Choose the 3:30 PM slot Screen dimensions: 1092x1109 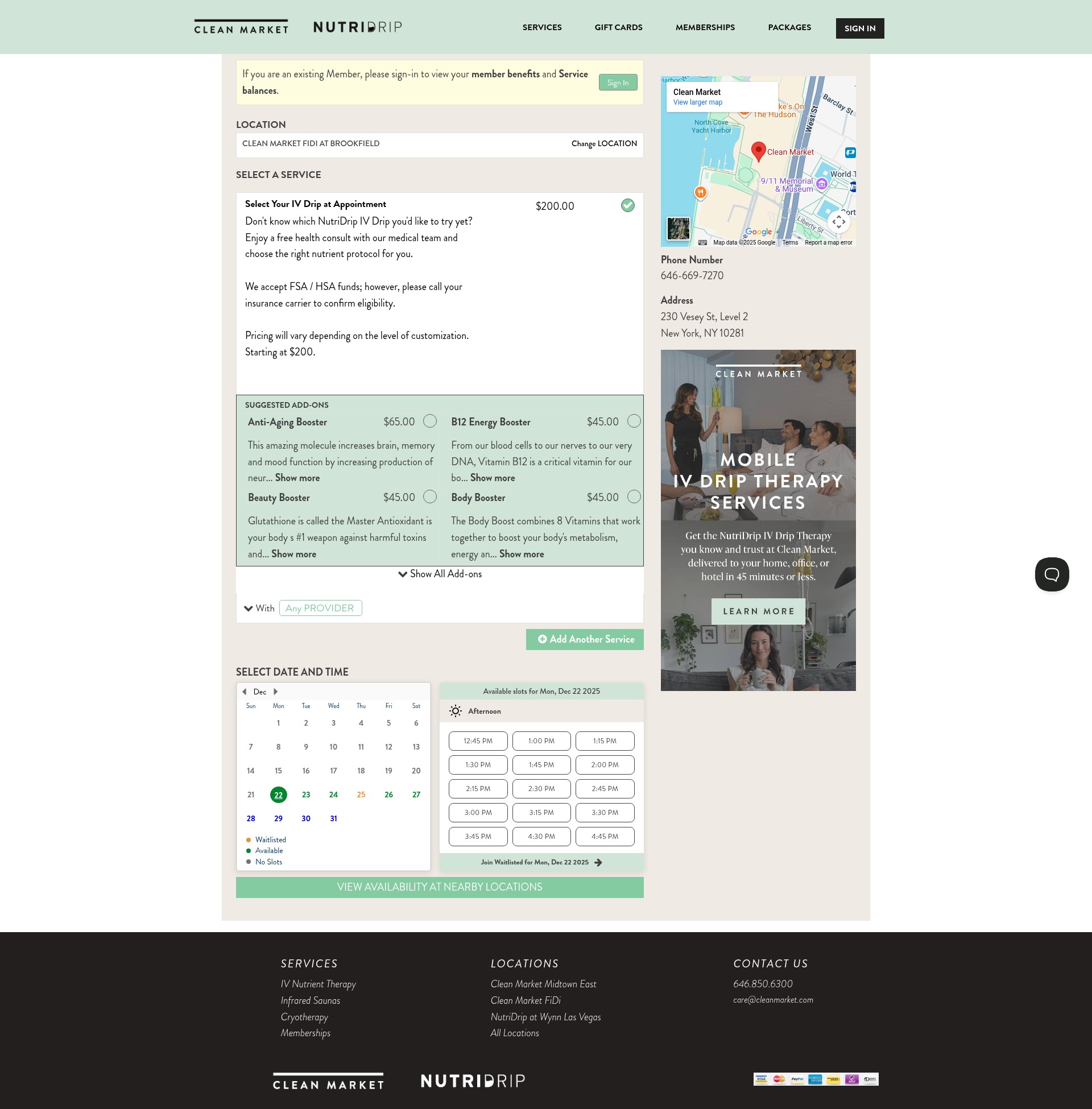pyautogui.click(x=605, y=813)
